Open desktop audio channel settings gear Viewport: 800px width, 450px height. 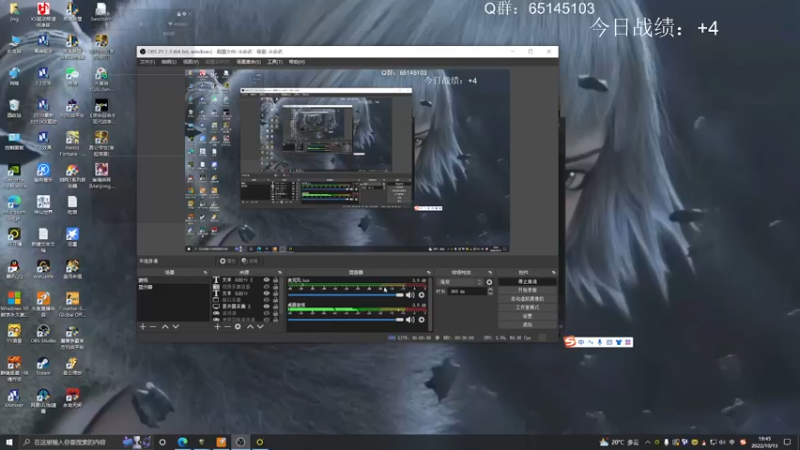pos(421,319)
